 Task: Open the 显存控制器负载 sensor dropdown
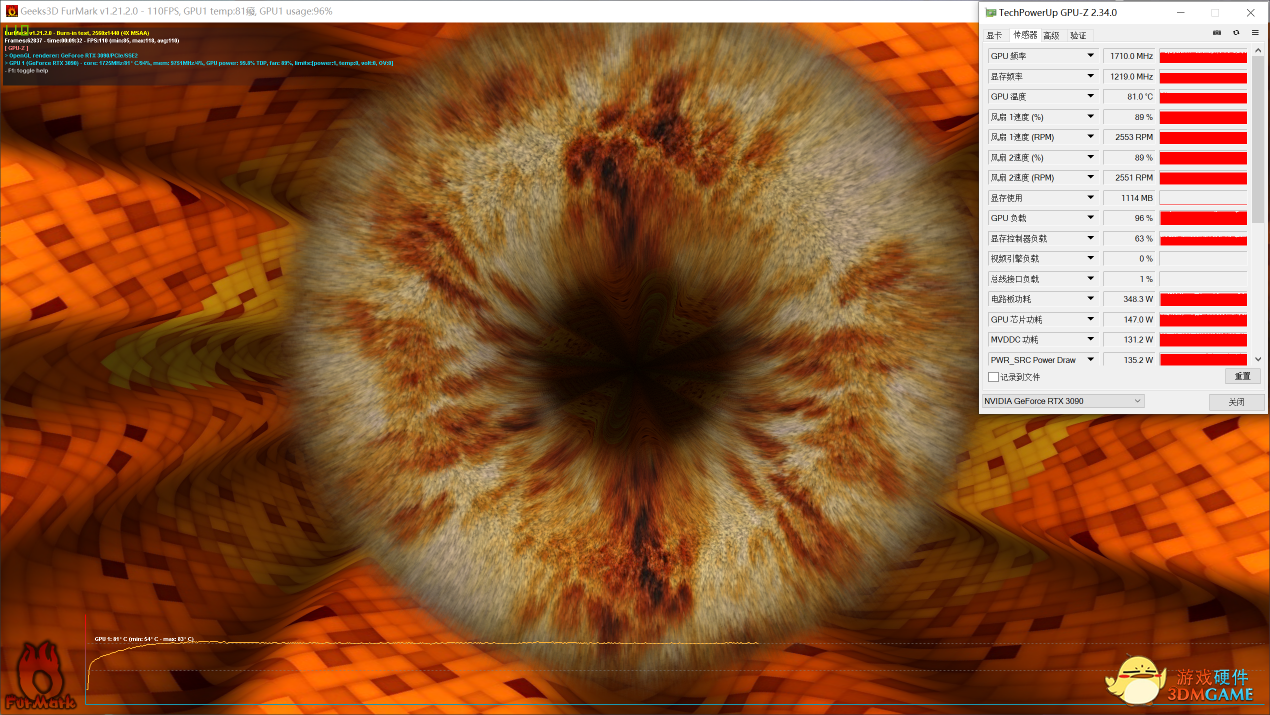1091,238
